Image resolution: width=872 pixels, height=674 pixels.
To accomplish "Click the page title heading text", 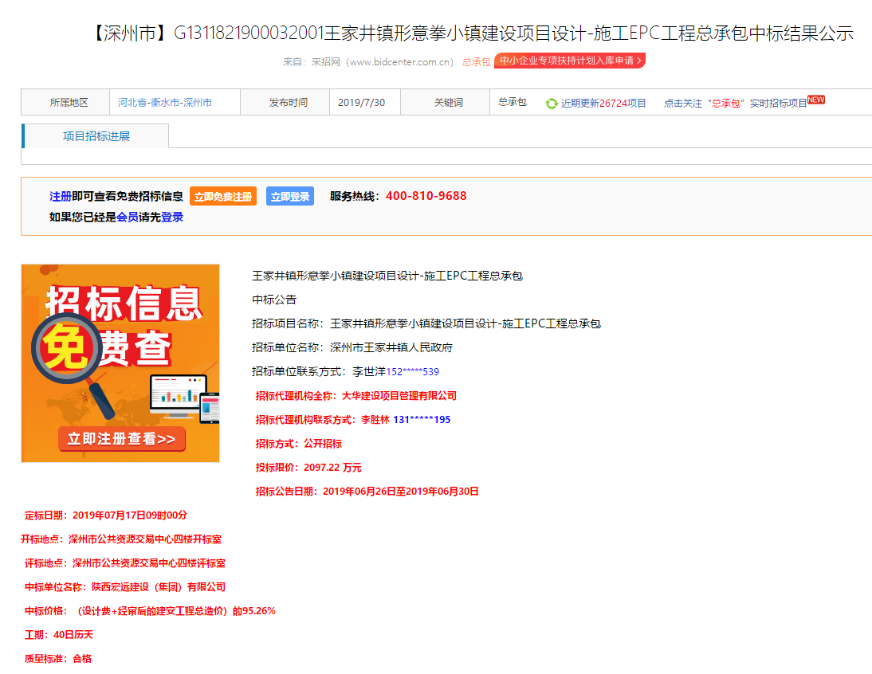I will pyautogui.click(x=465, y=33).
